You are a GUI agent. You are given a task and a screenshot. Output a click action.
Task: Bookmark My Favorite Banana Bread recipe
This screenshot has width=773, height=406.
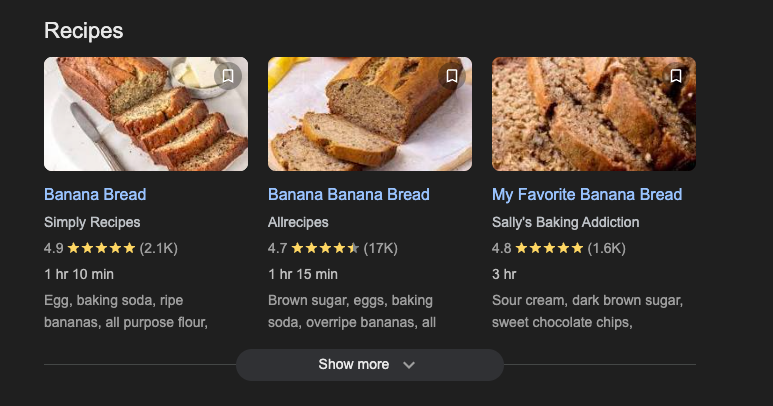pyautogui.click(x=676, y=76)
